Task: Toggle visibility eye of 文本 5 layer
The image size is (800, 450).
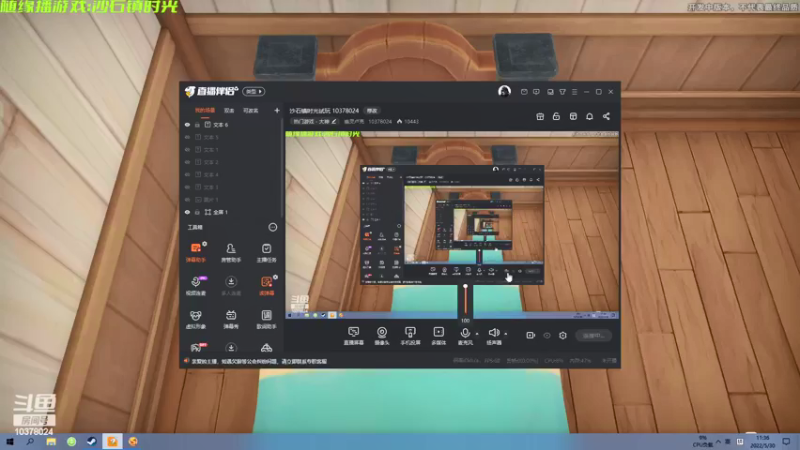Action: pyautogui.click(x=187, y=137)
